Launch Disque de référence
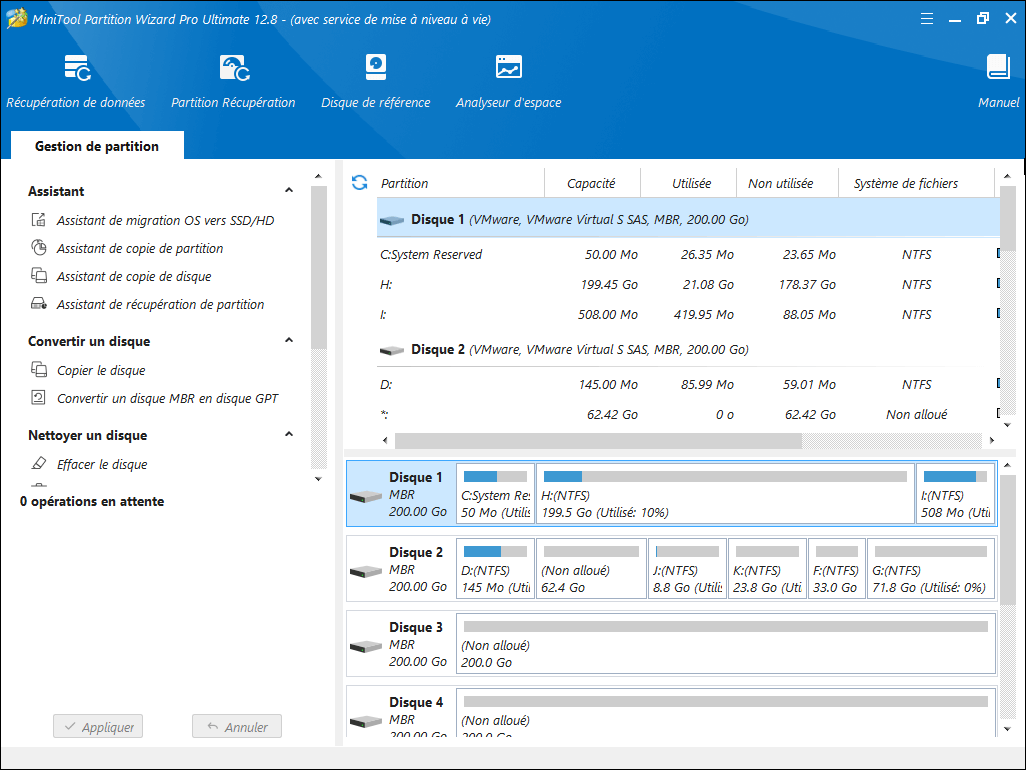This screenshot has width=1026, height=770. click(x=375, y=80)
